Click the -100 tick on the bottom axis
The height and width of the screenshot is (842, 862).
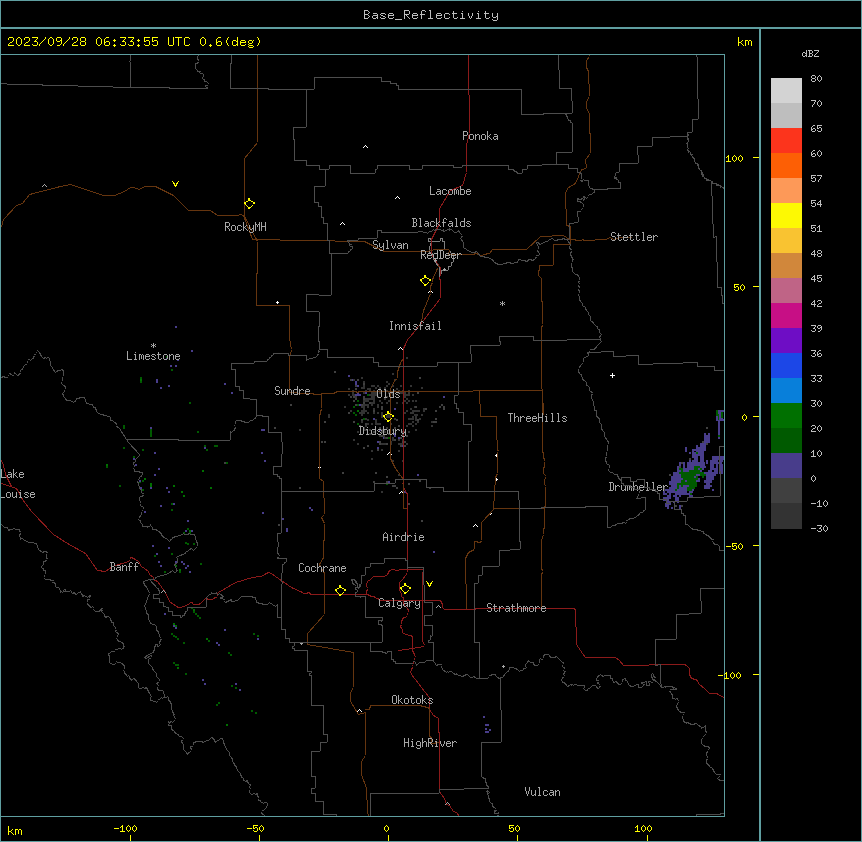pos(125,828)
